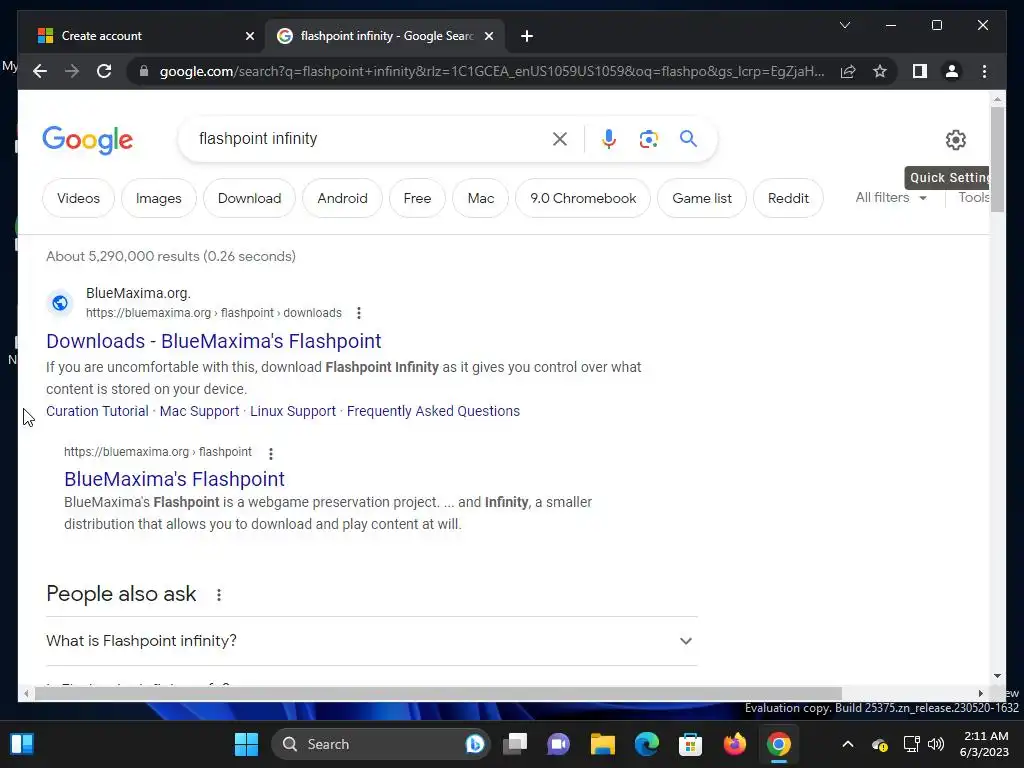Reload the page with the refresh icon
Viewport: 1024px width, 768px height.
click(104, 71)
